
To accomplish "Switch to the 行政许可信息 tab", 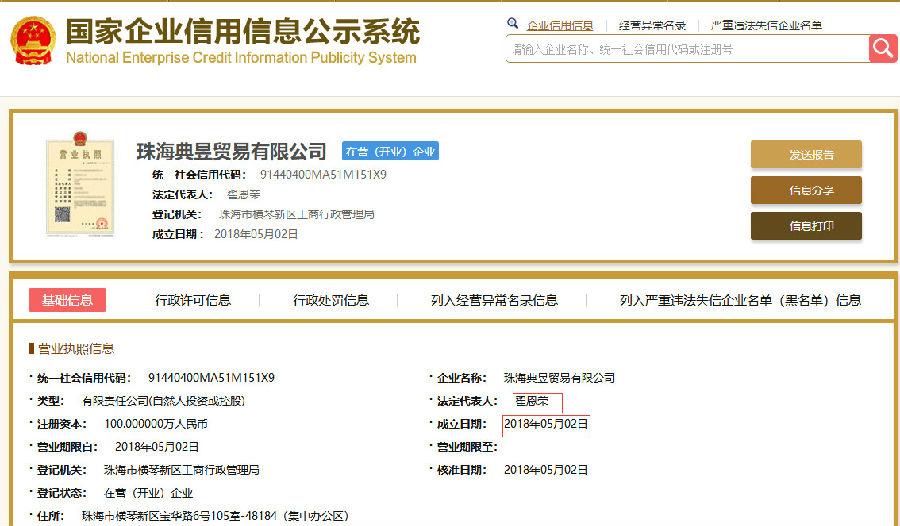I will (193, 300).
